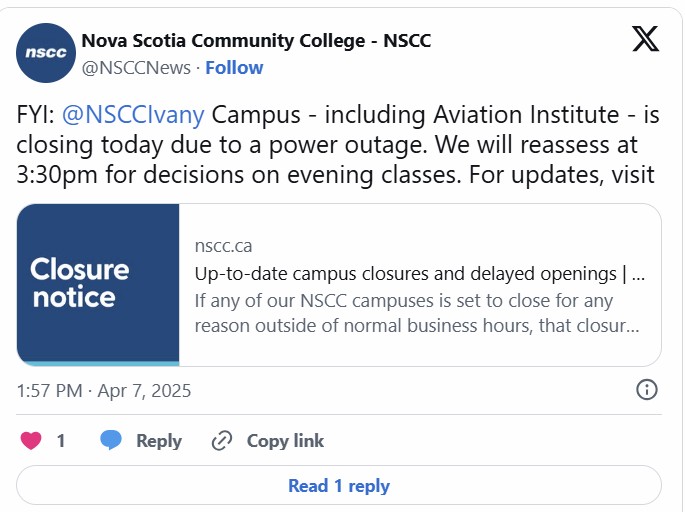The height and width of the screenshot is (512, 685).
Task: Open the nscc.ca domain link in card
Action: pos(223,246)
